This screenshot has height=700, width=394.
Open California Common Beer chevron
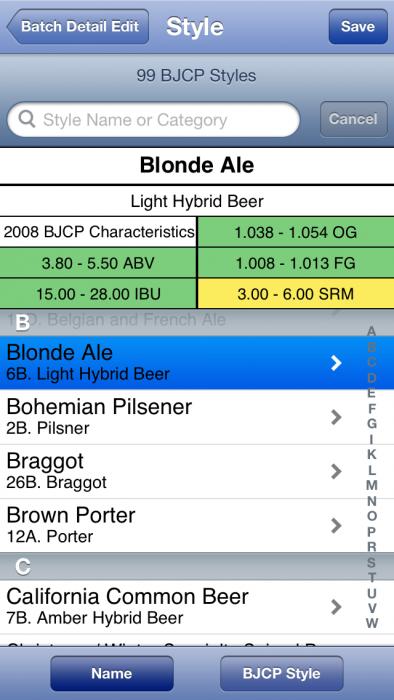336,607
